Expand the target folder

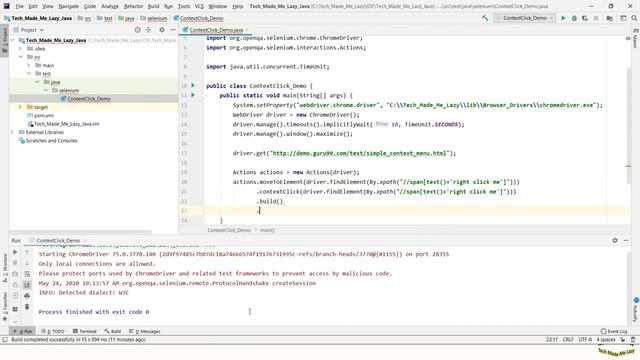click(x=20, y=107)
